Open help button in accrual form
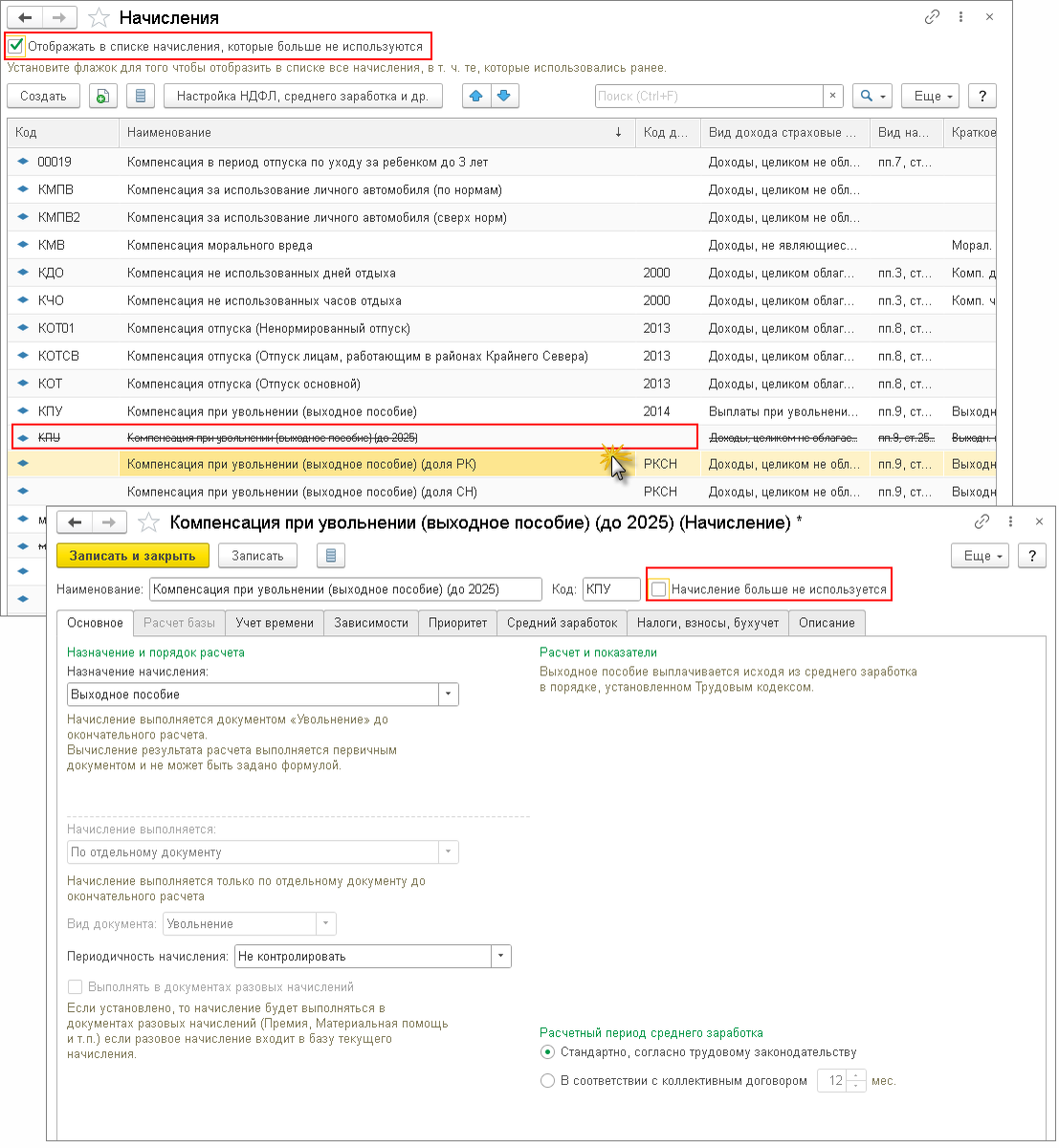The width and height of the screenshot is (1059, 1148). tap(1031, 556)
